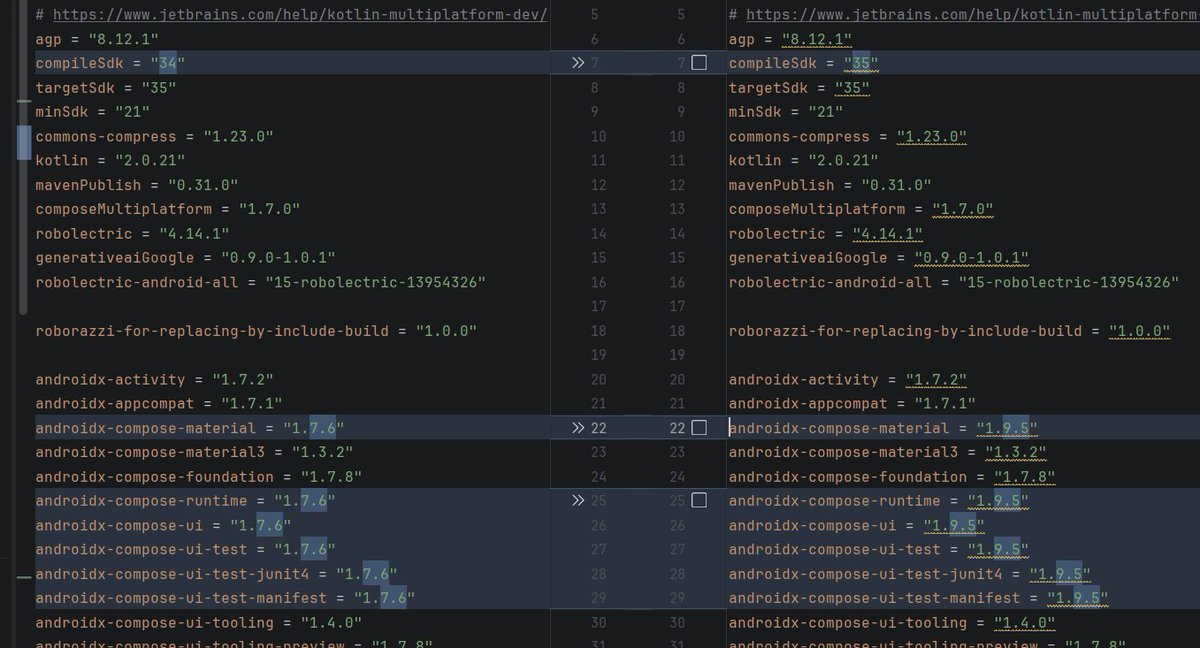Click androidx-compose-runtime = "1.9.5" in right pane
The image size is (1200, 648).
coord(879,501)
